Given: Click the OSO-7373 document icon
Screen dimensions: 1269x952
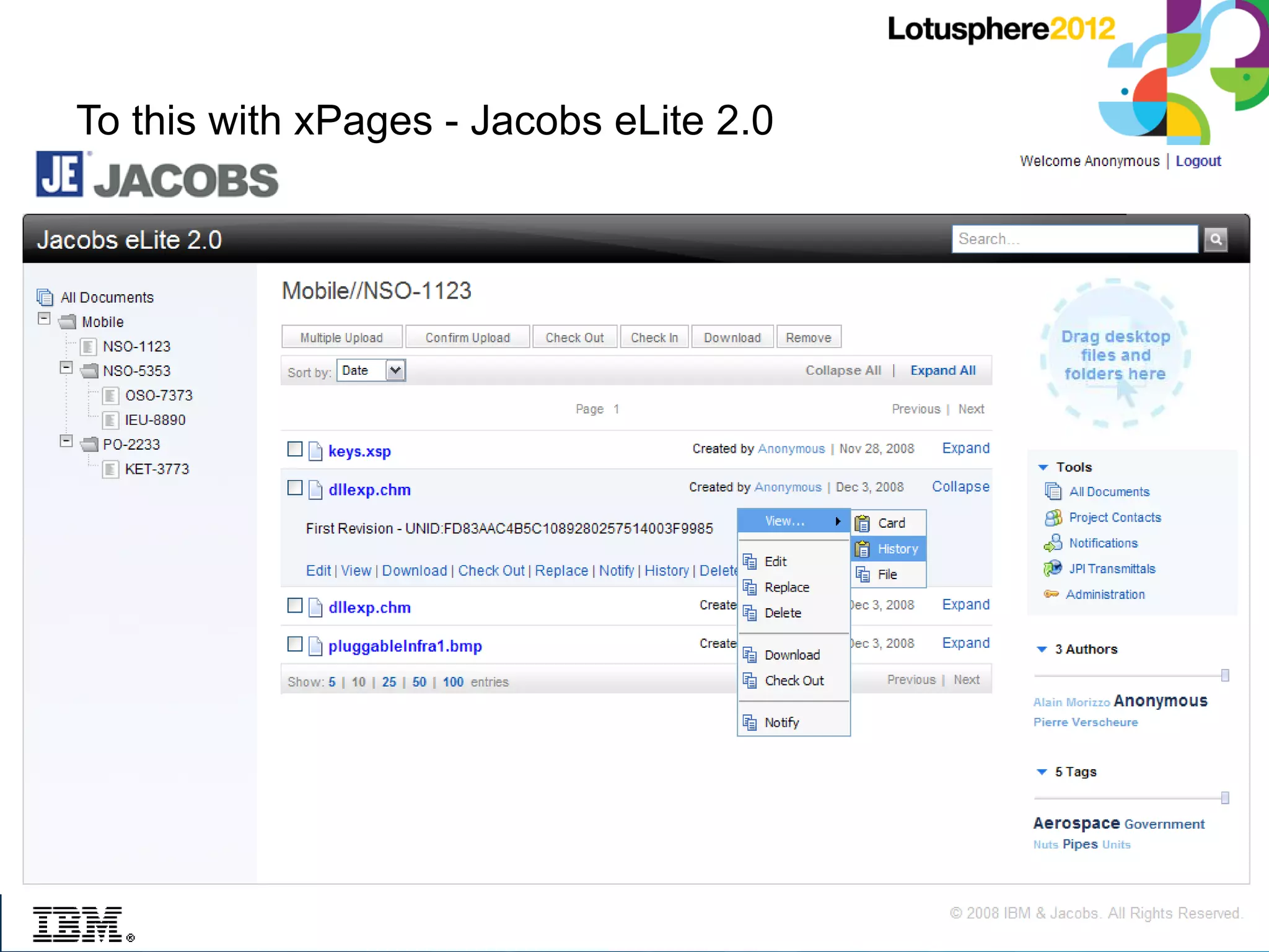Looking at the screenshot, I should [x=110, y=395].
